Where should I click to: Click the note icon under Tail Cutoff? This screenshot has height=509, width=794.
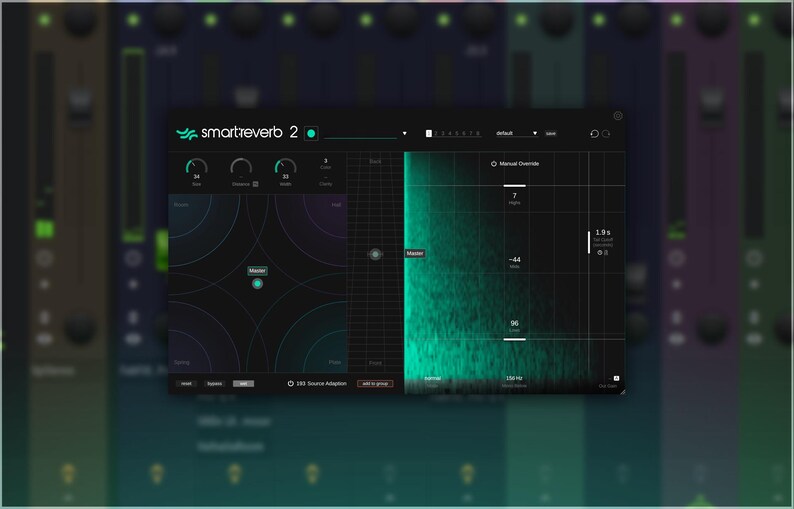606,252
